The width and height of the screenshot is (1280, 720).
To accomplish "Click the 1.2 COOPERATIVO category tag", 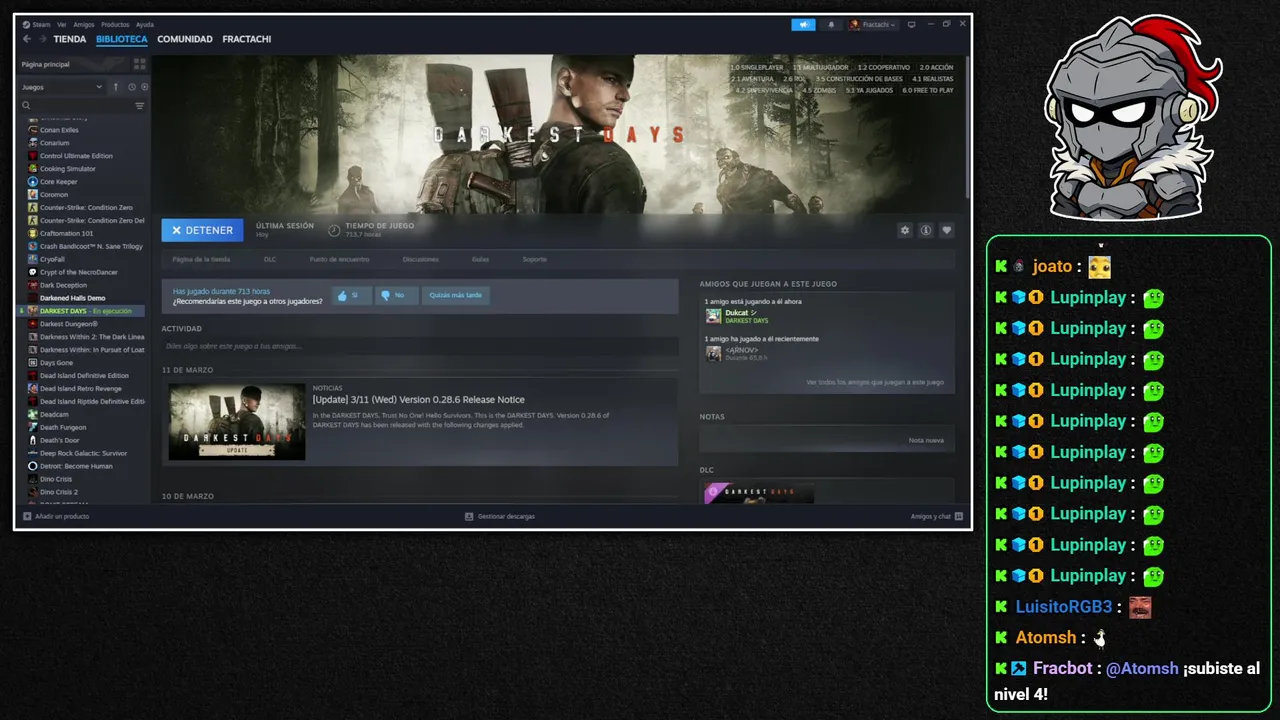I will coord(884,67).
